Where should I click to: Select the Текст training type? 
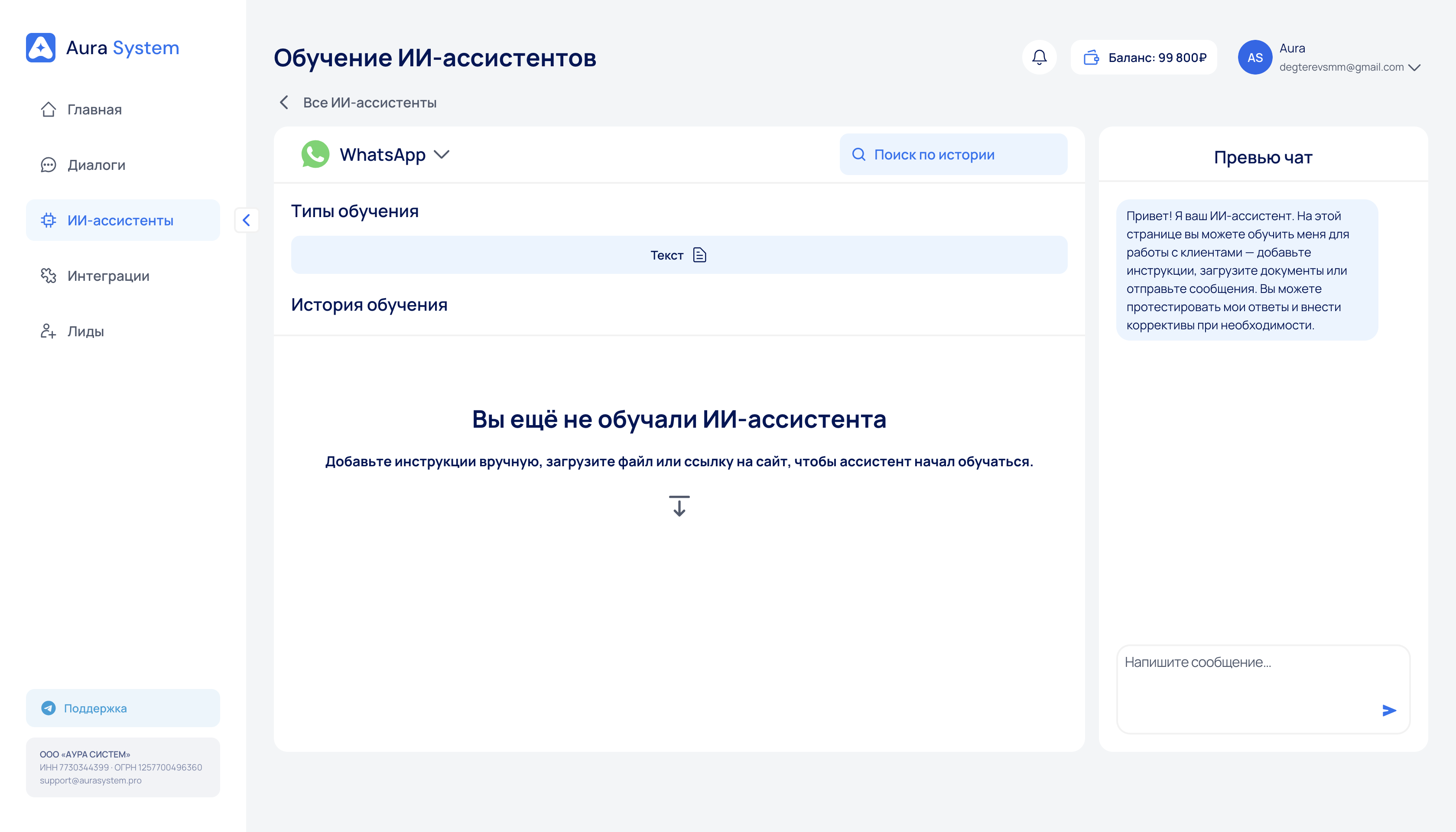(678, 255)
